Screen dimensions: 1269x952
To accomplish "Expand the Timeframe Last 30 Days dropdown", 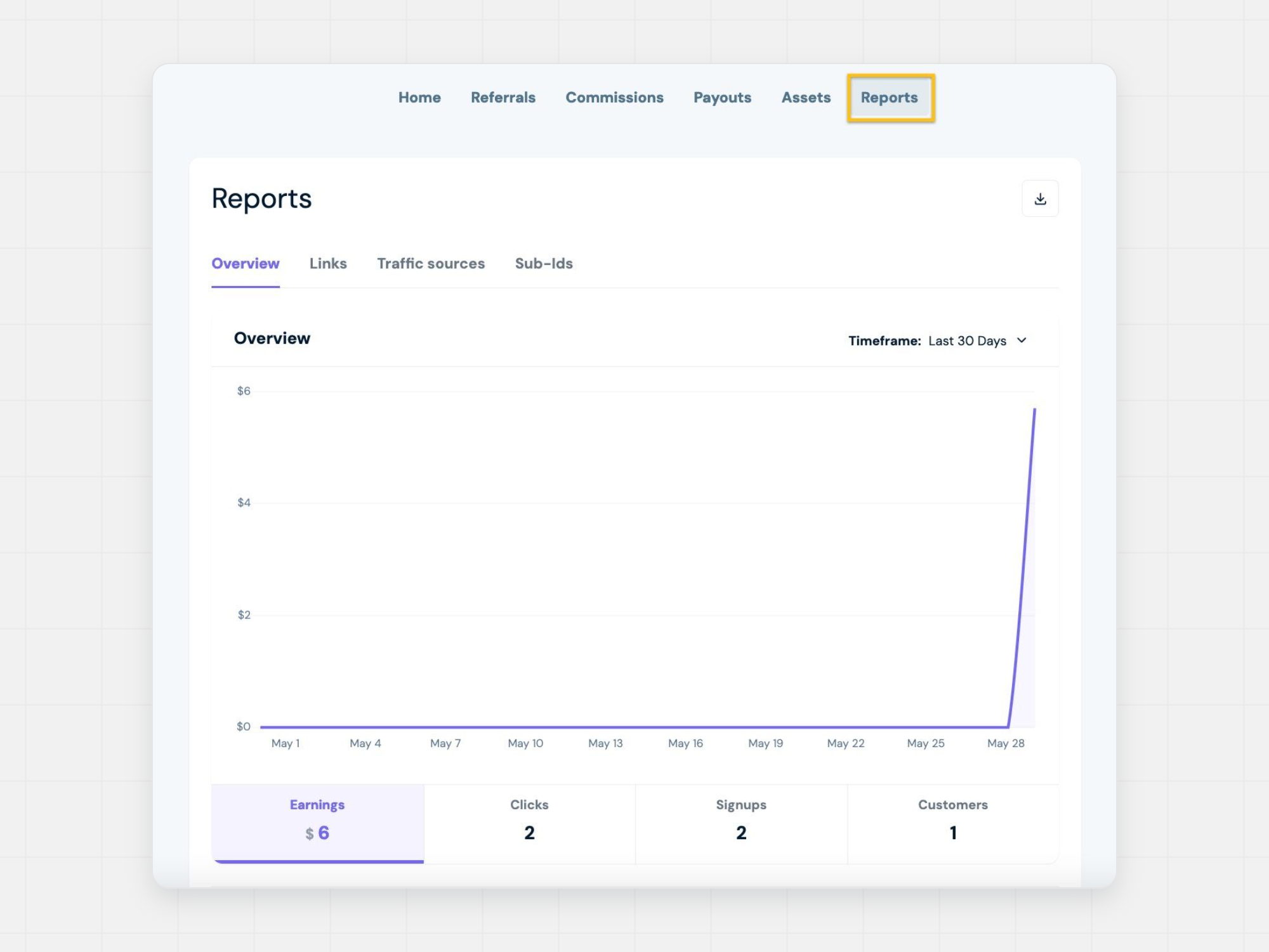I will (x=938, y=341).
